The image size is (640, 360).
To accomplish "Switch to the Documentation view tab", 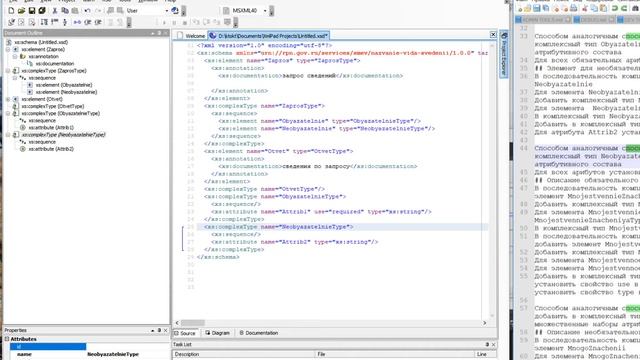I will pyautogui.click(x=258, y=333).
